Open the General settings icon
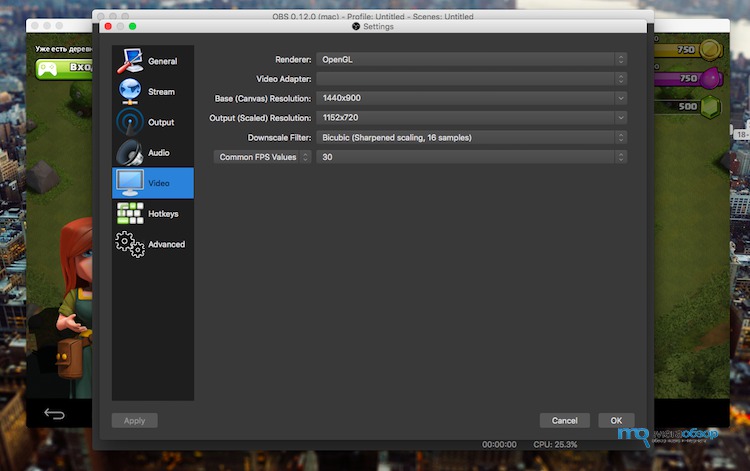This screenshot has height=471, width=750. click(x=129, y=61)
